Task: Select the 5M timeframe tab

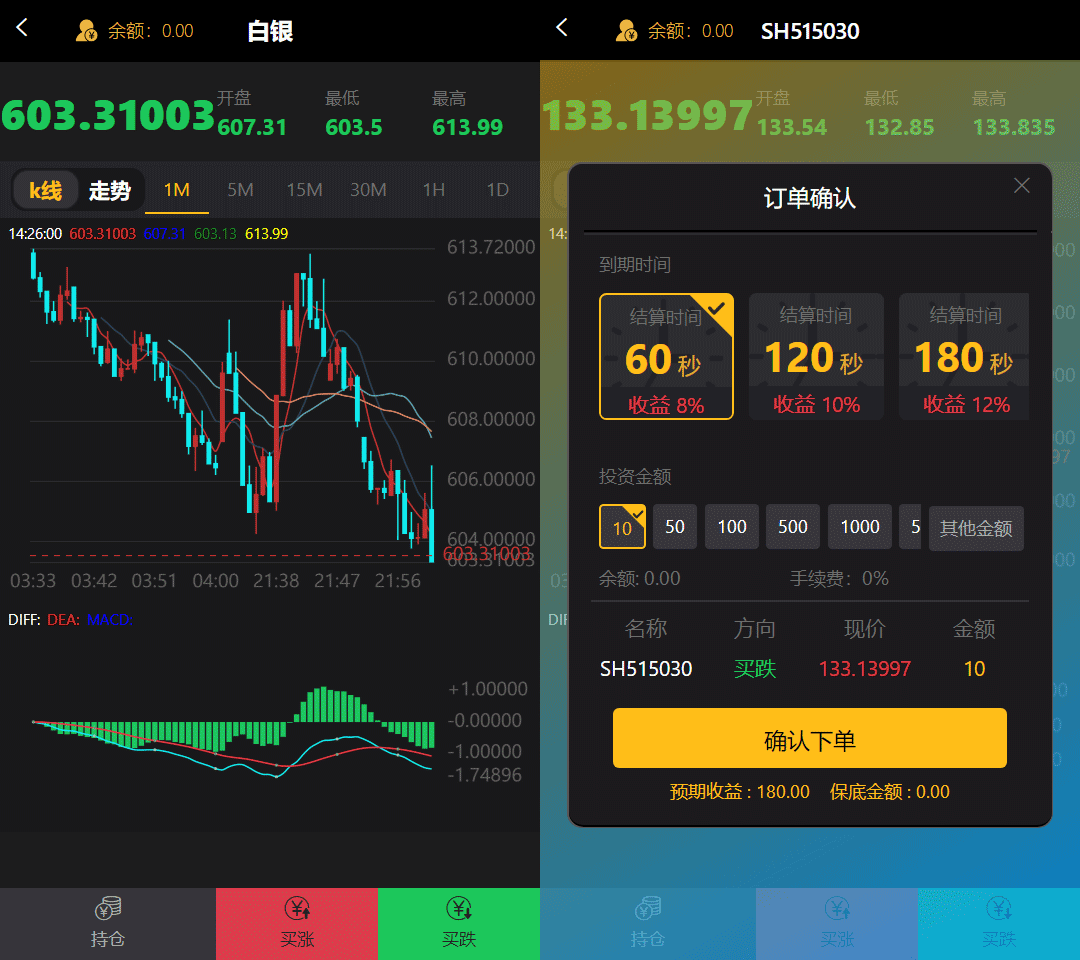Action: coord(240,190)
